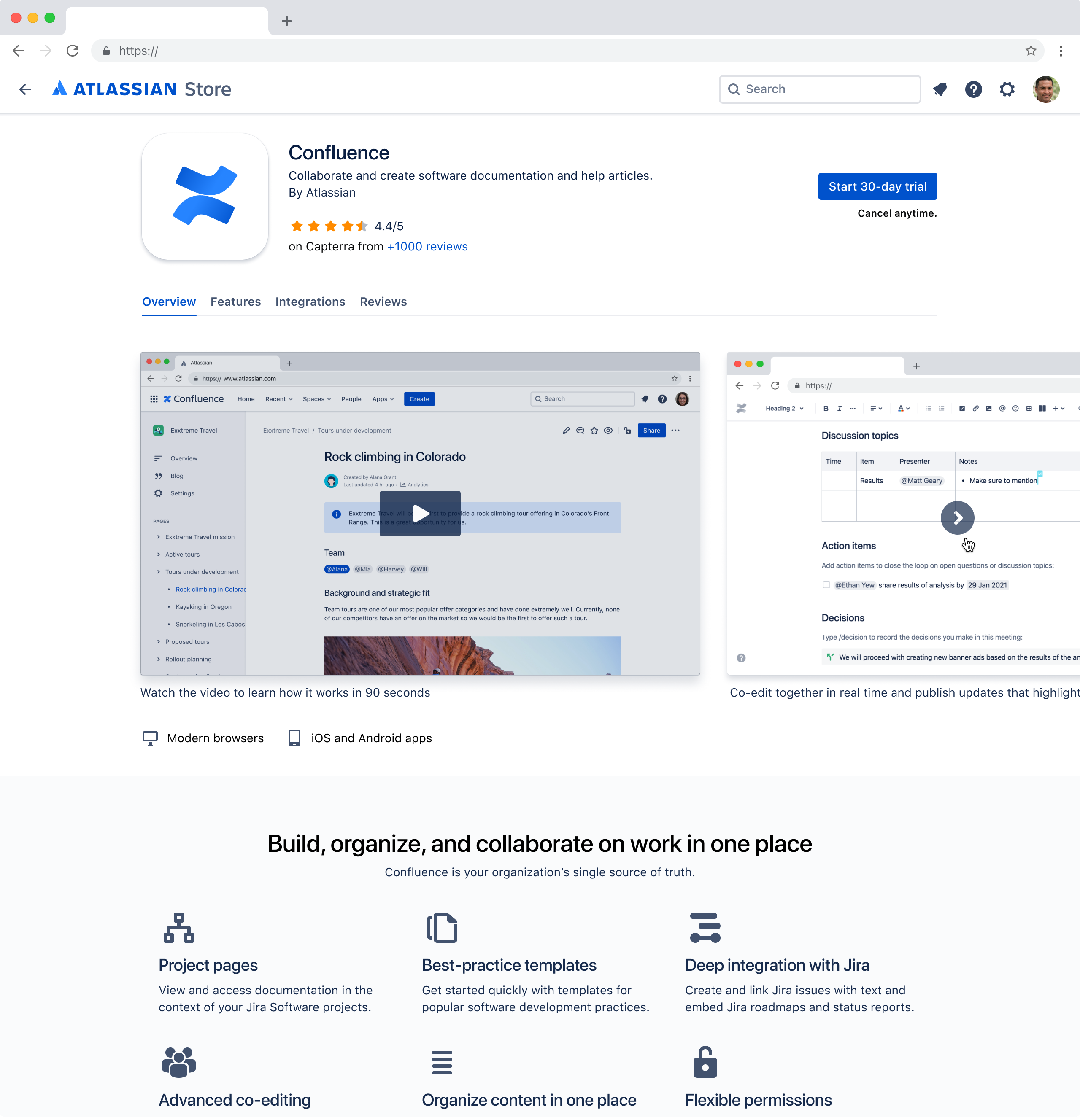
Task: Click Start 30-day trial button
Action: pos(877,186)
